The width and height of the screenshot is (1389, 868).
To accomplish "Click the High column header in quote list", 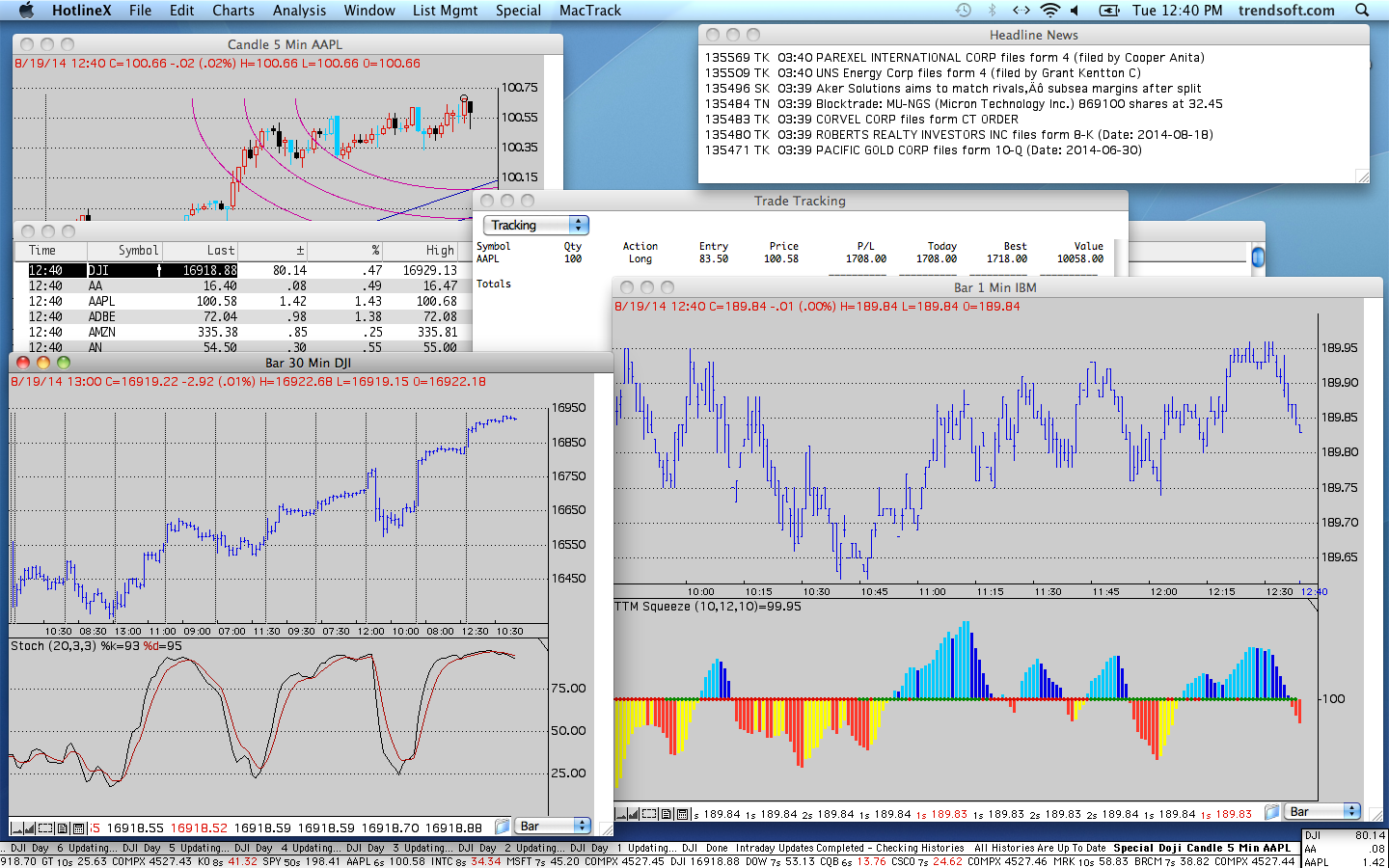I will click(x=422, y=251).
